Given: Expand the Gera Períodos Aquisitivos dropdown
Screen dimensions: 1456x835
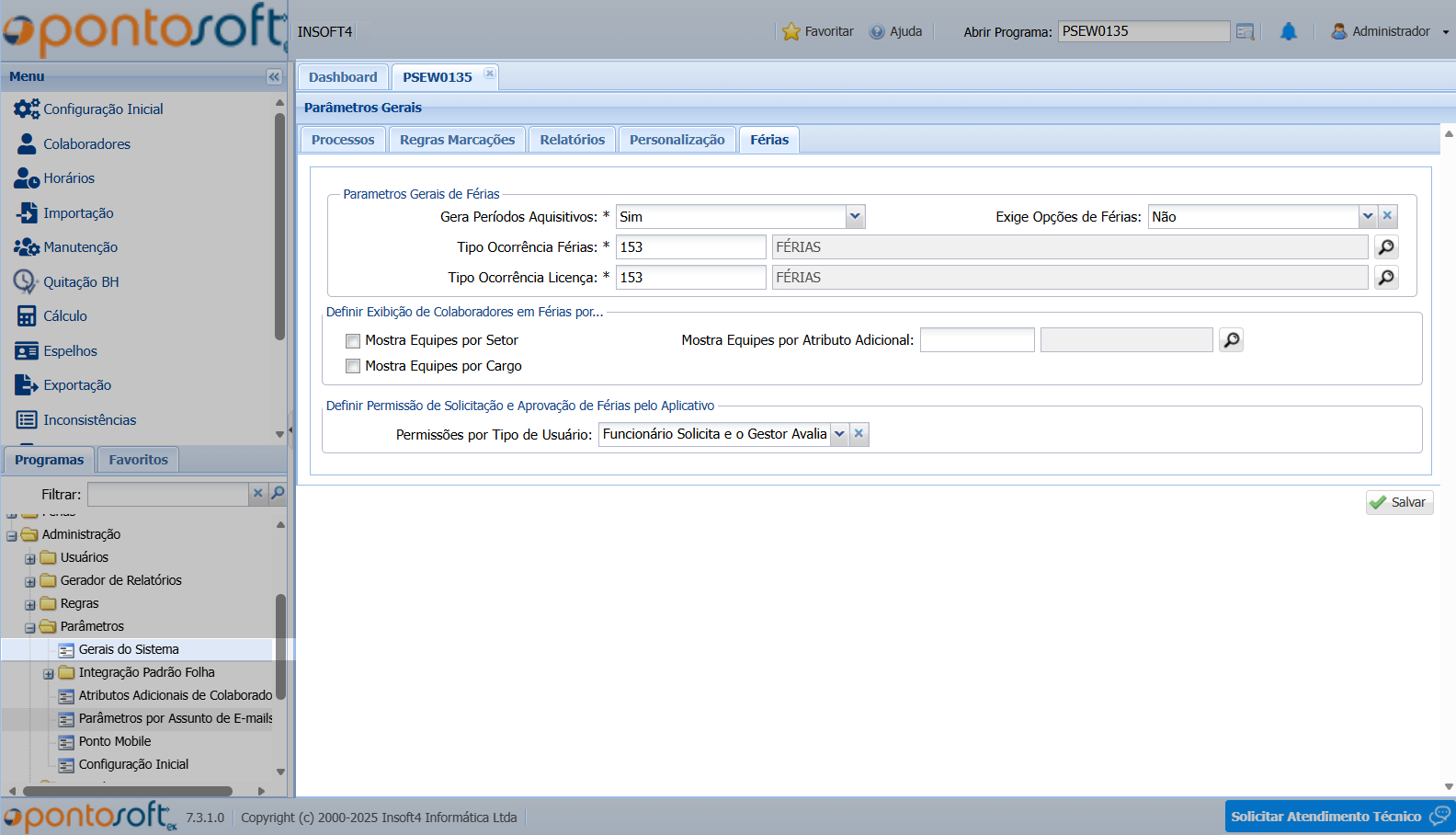Looking at the screenshot, I should [855, 217].
